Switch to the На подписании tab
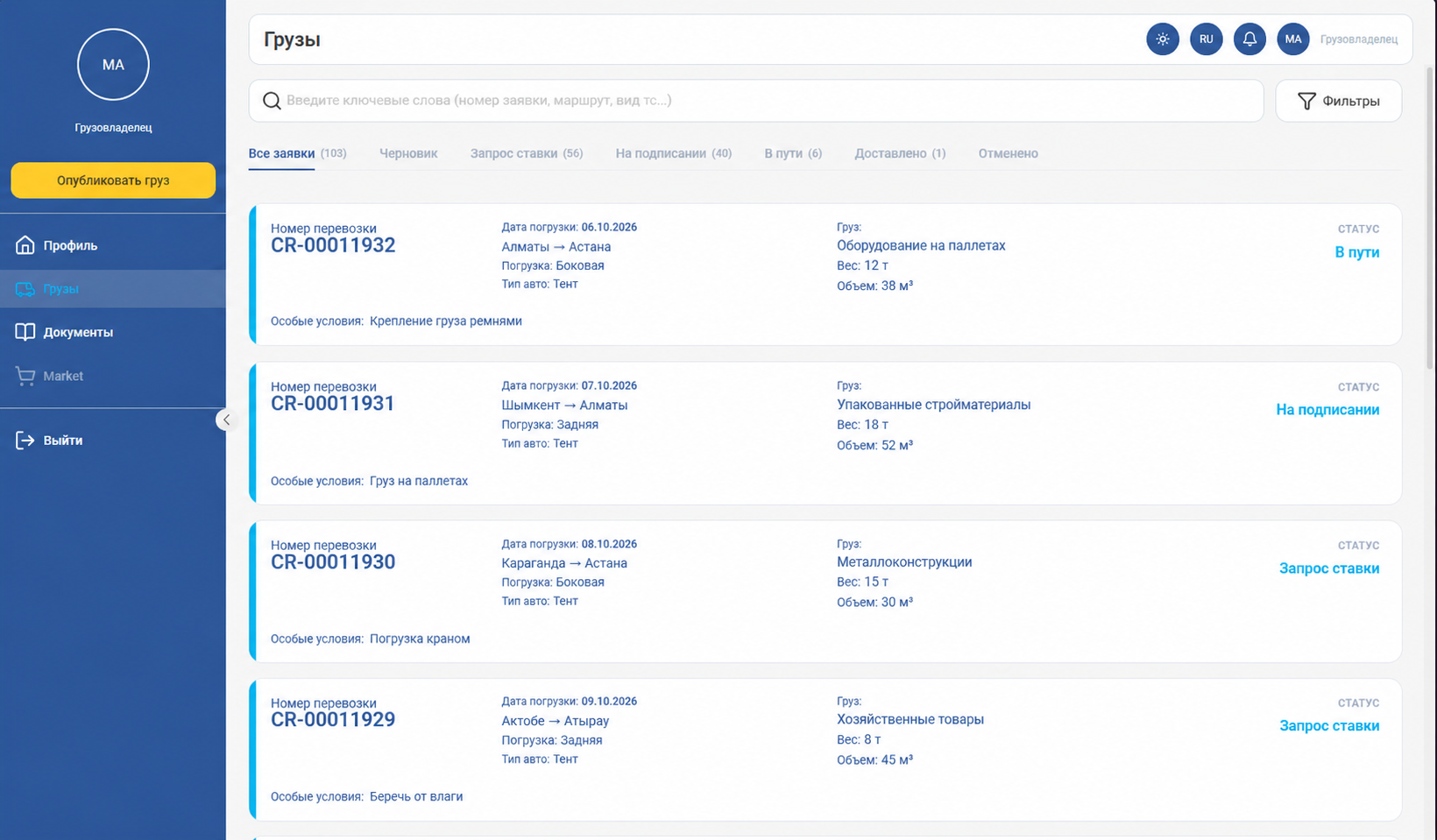1437x840 pixels. [x=673, y=153]
